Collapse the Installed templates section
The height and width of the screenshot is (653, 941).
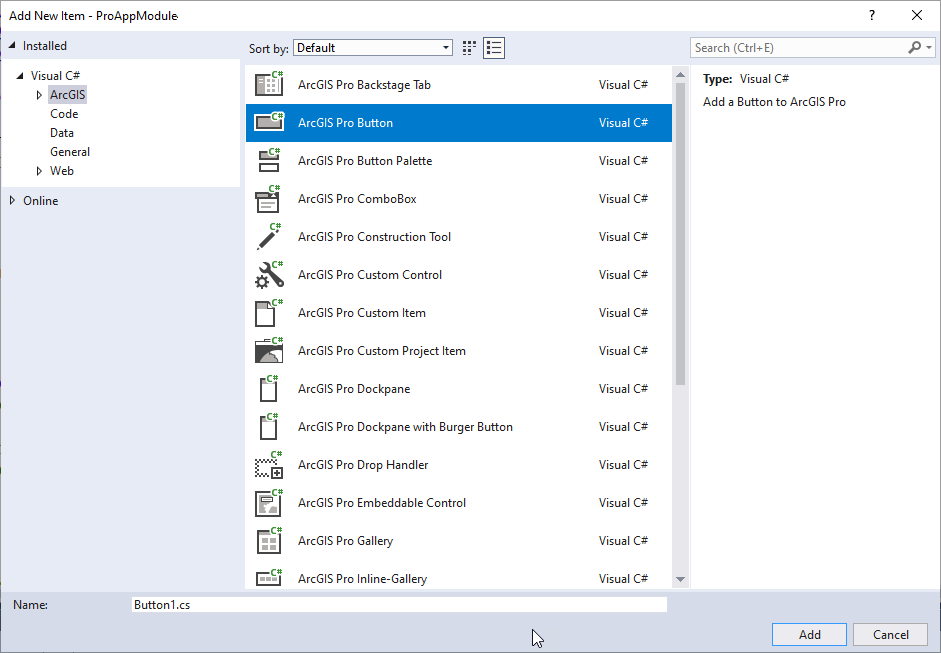click(x=12, y=46)
